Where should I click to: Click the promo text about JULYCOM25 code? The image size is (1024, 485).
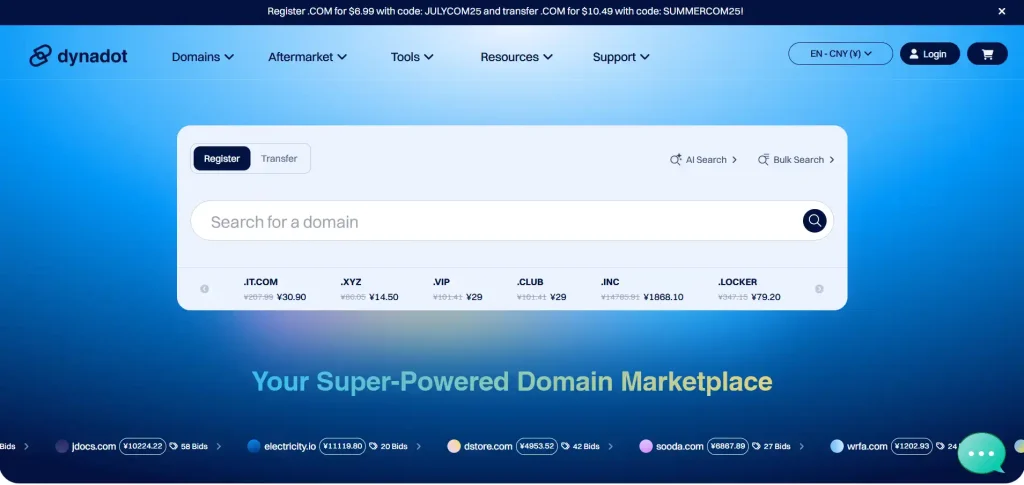(x=505, y=11)
